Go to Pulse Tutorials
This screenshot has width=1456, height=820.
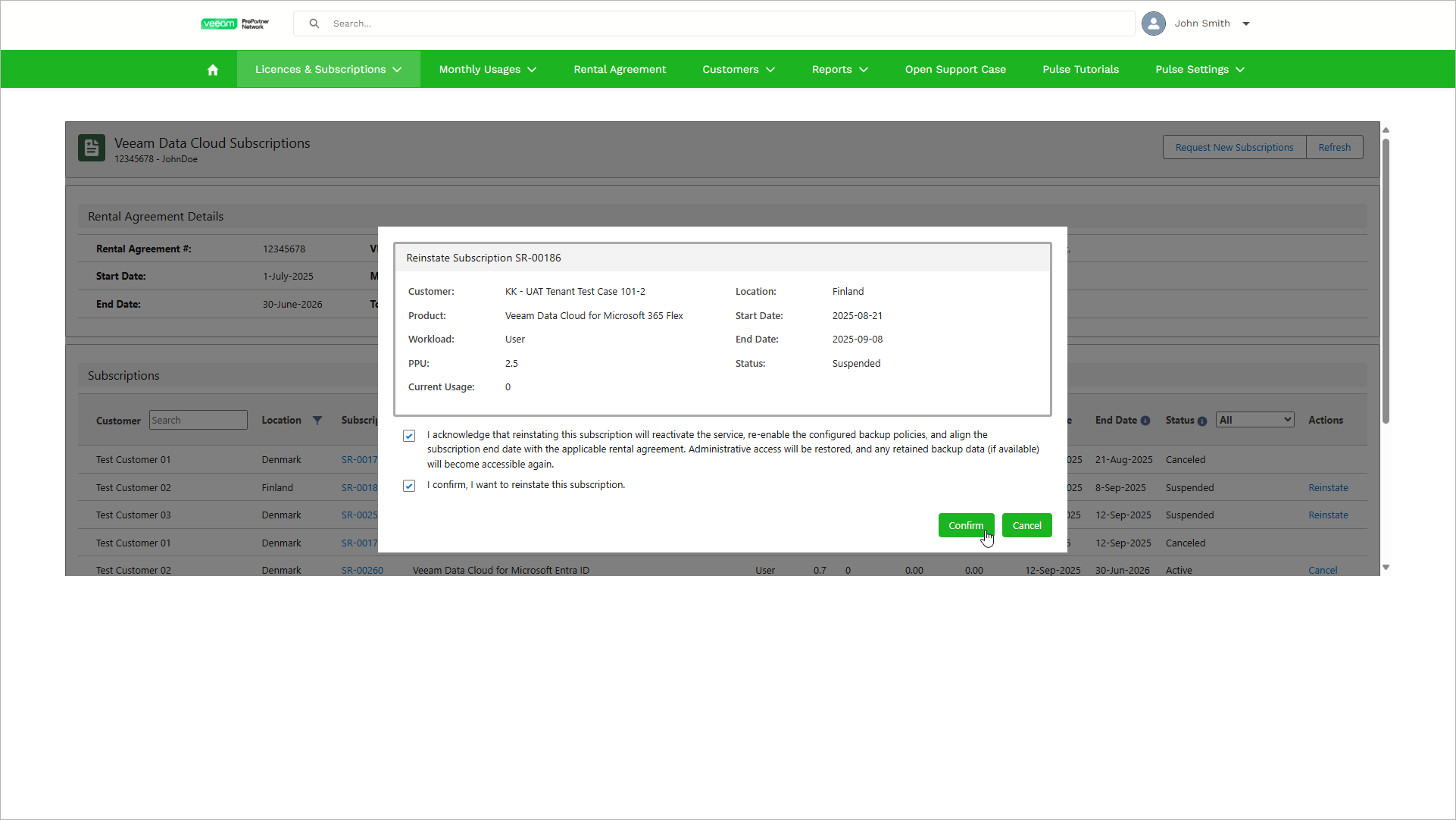[1080, 70]
